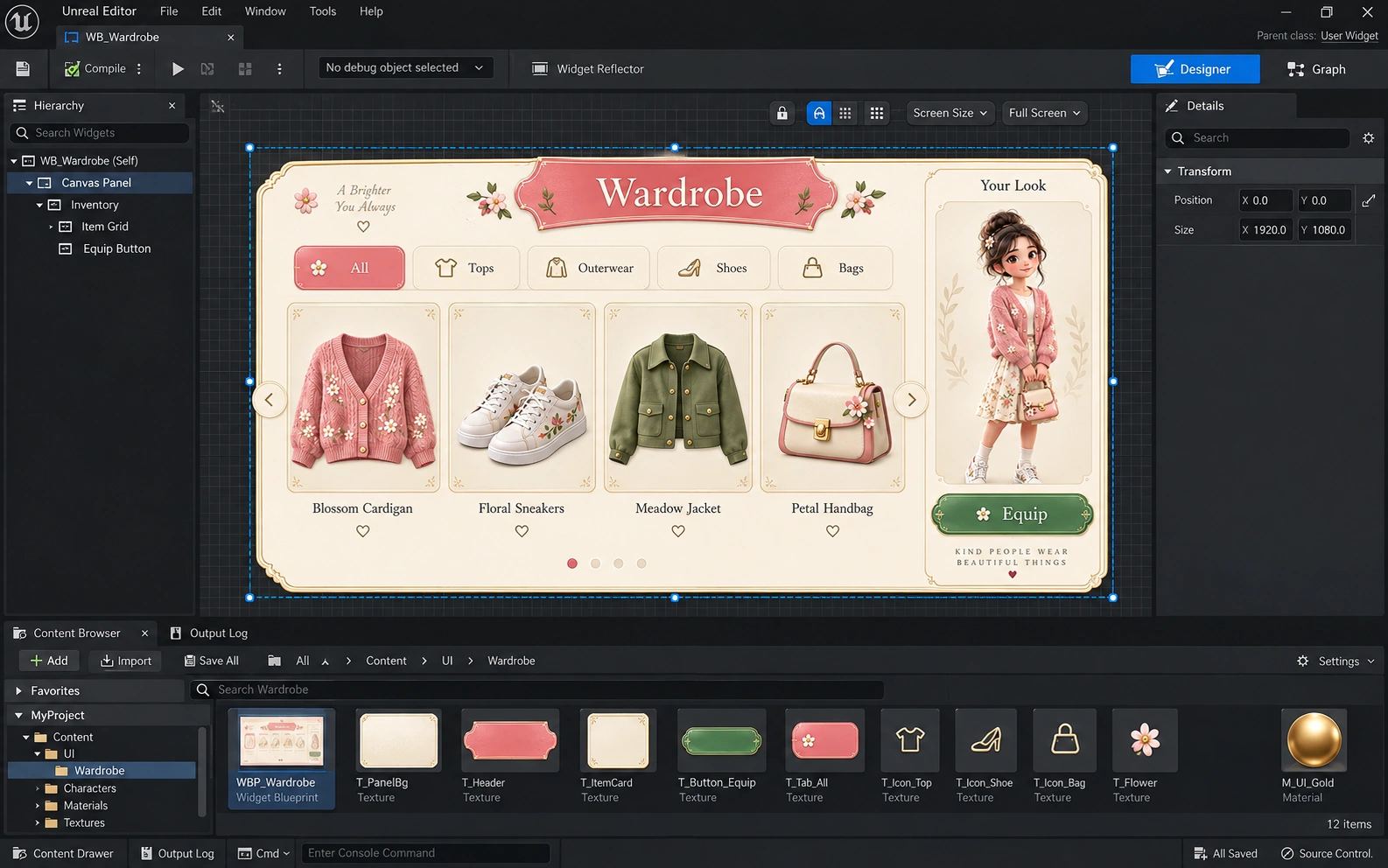The height and width of the screenshot is (868, 1388).
Task: Open toolbar overflow menu with vertical dots
Action: coord(279,68)
